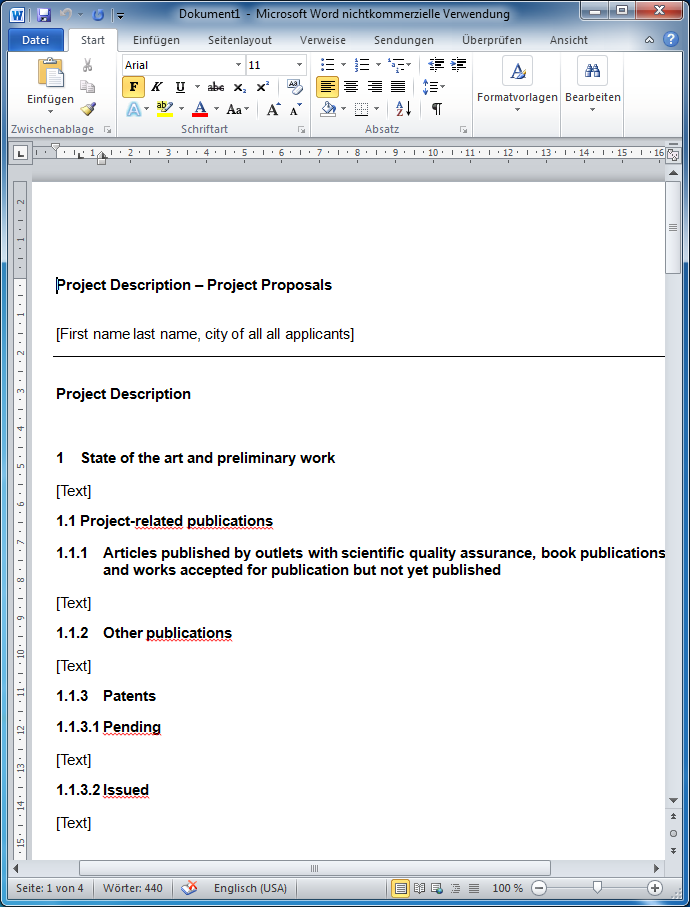Click the vertical scrollbar thumb
This screenshot has width=690, height=907.
point(673,227)
